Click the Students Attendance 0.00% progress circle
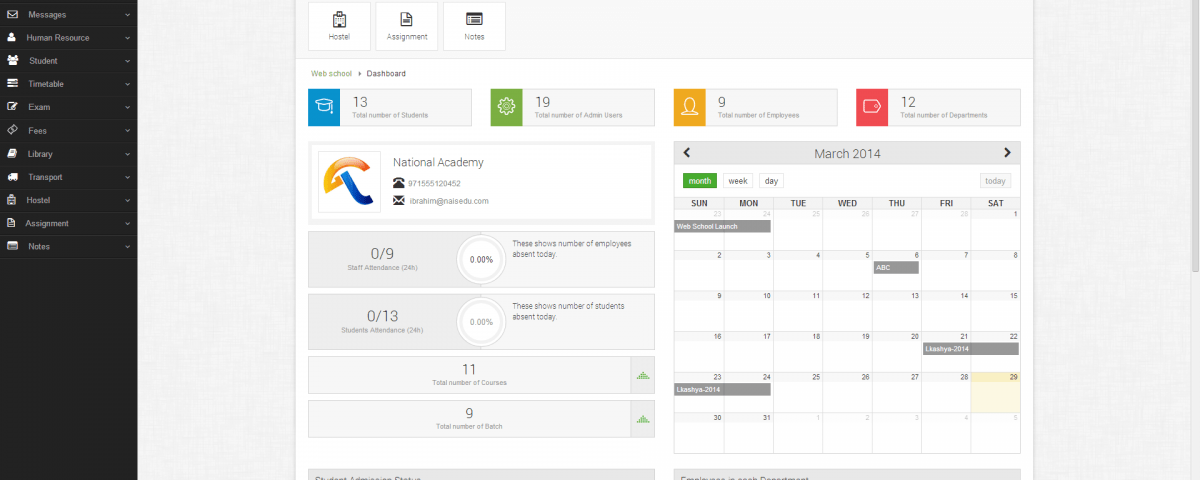Screen dimensions: 1200x480 [481, 322]
